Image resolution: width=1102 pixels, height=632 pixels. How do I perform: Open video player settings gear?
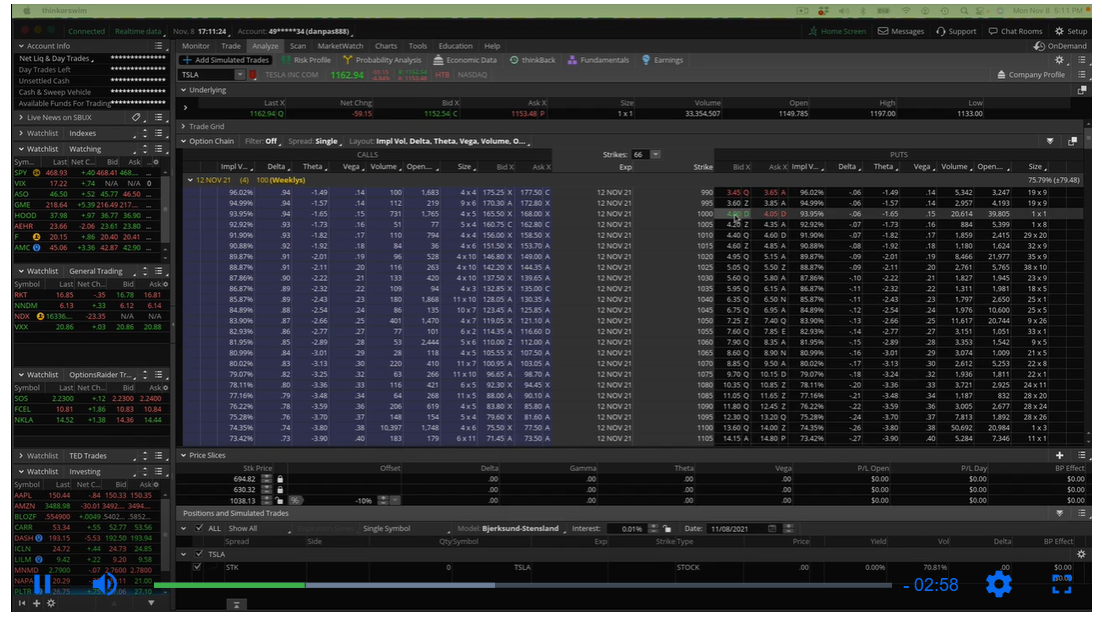(x=999, y=584)
